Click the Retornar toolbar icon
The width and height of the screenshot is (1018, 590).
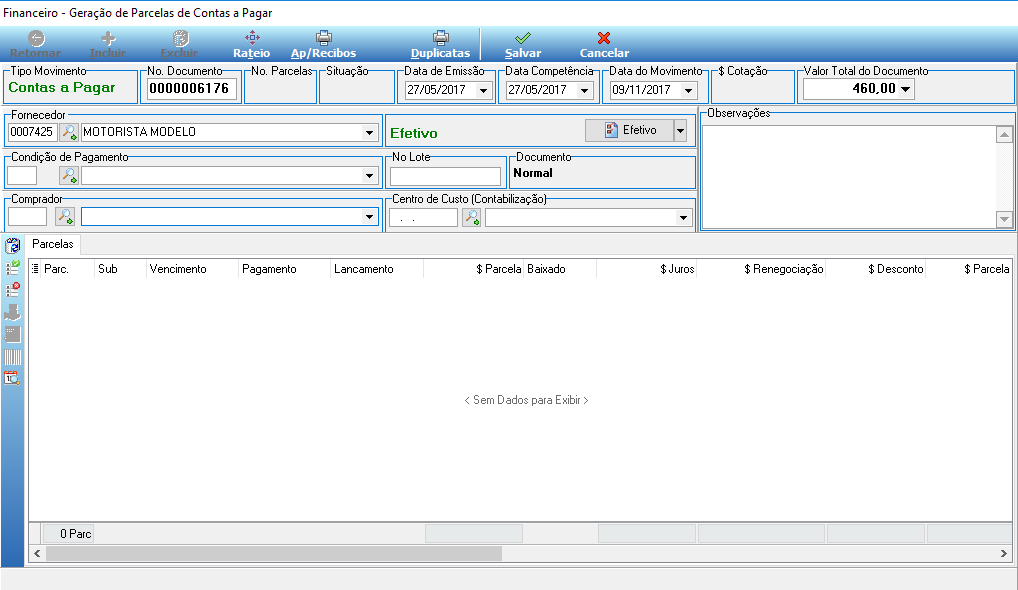(36, 38)
